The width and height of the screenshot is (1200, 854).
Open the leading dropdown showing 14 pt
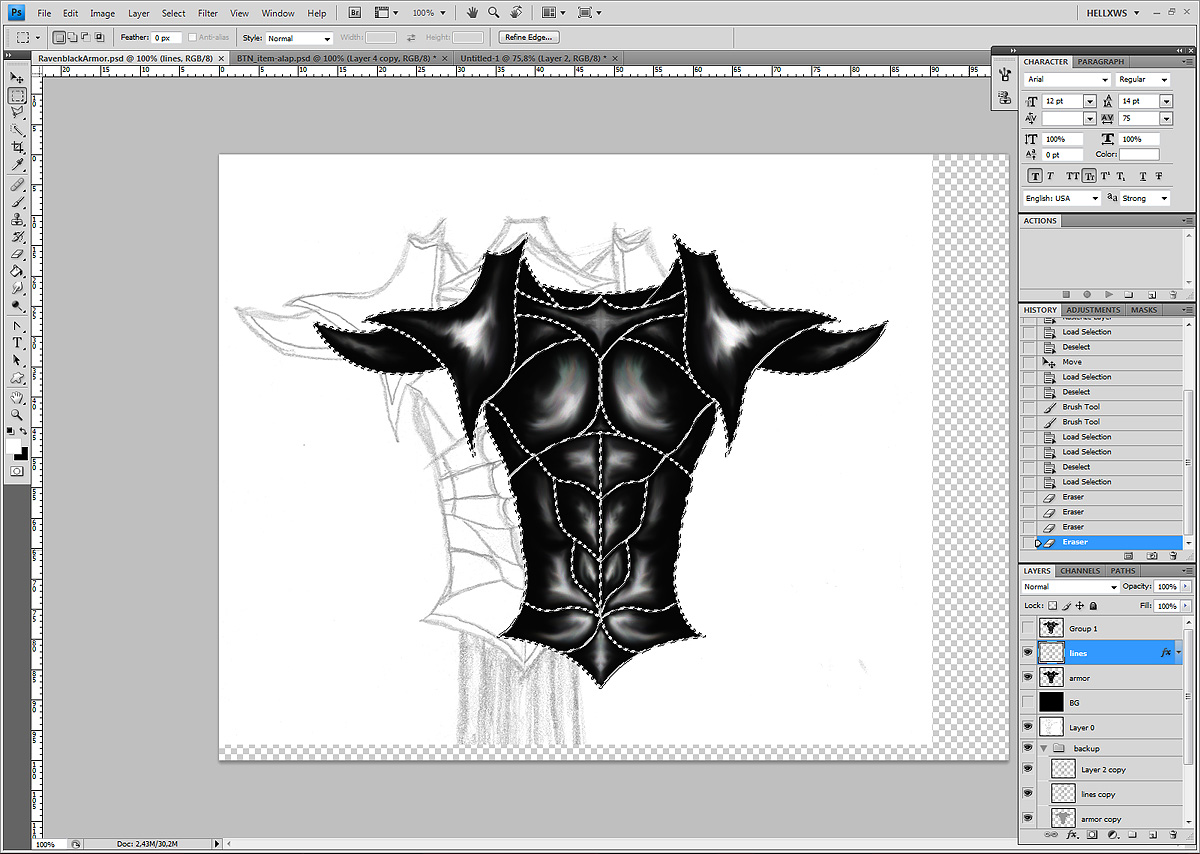(1166, 101)
